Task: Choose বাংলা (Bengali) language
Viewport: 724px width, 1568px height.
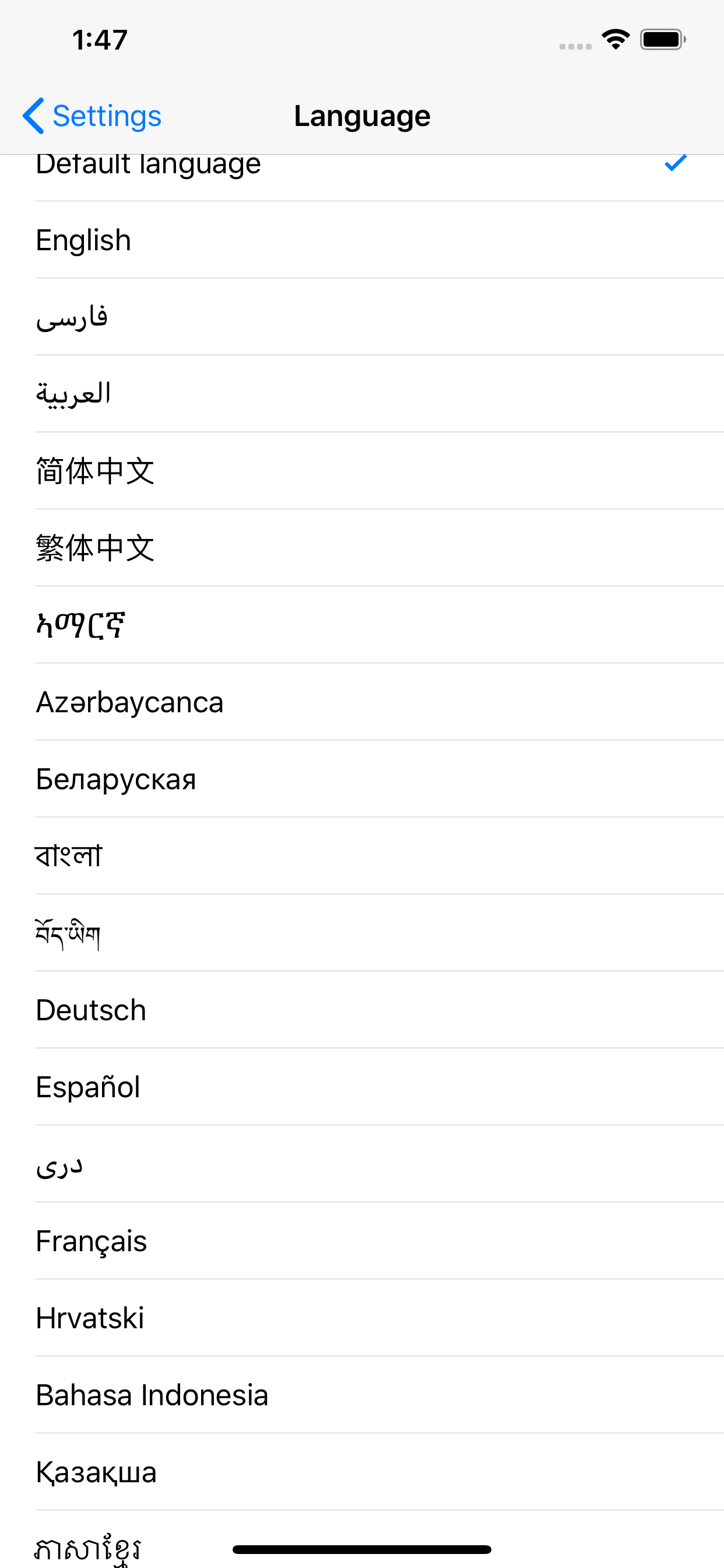Action: (69, 856)
